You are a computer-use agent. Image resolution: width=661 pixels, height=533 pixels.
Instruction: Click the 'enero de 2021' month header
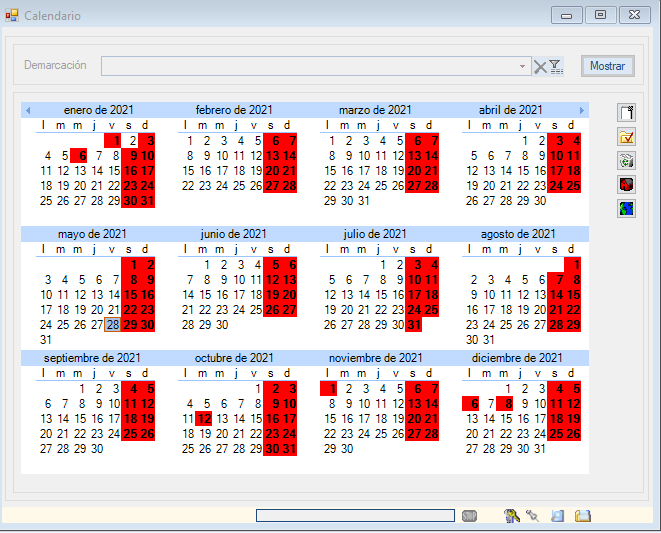[x=98, y=110]
